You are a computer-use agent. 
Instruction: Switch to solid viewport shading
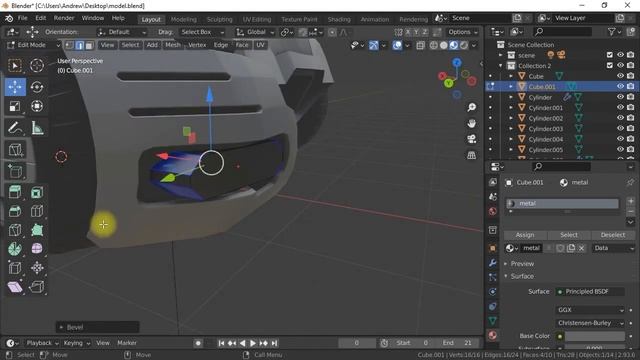pos(444,45)
